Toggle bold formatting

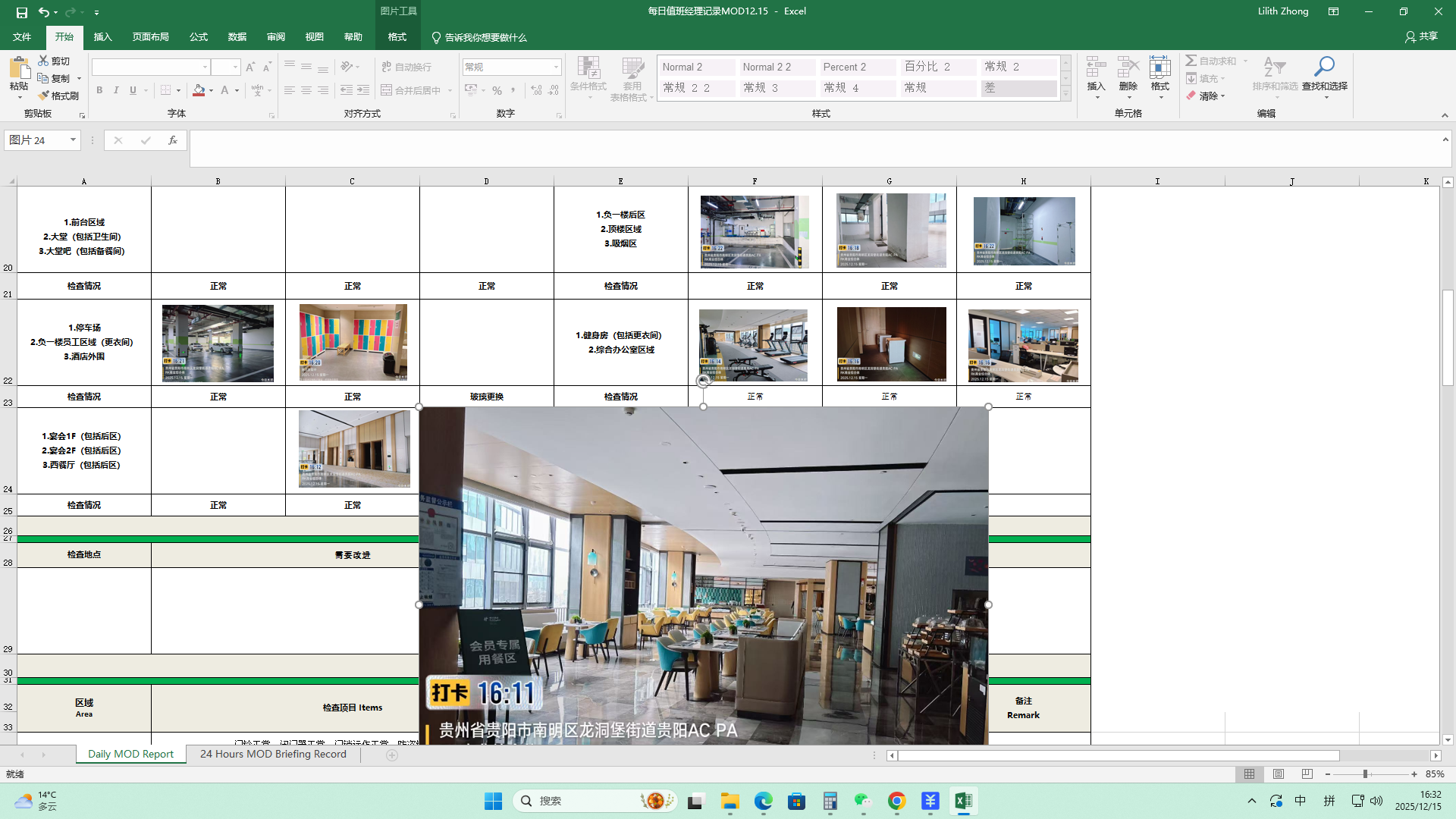[x=99, y=90]
